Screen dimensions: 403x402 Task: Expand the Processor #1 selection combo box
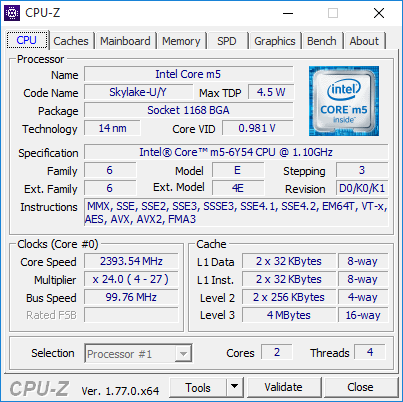(x=138, y=353)
